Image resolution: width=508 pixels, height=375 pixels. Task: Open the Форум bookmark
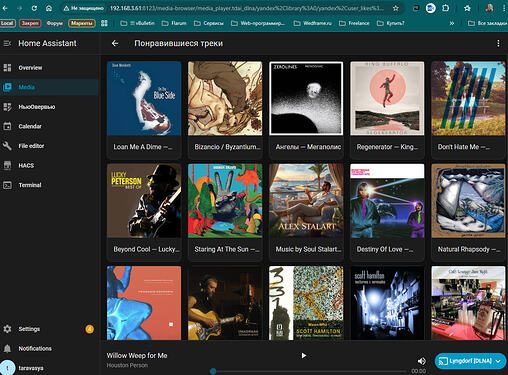(55, 23)
